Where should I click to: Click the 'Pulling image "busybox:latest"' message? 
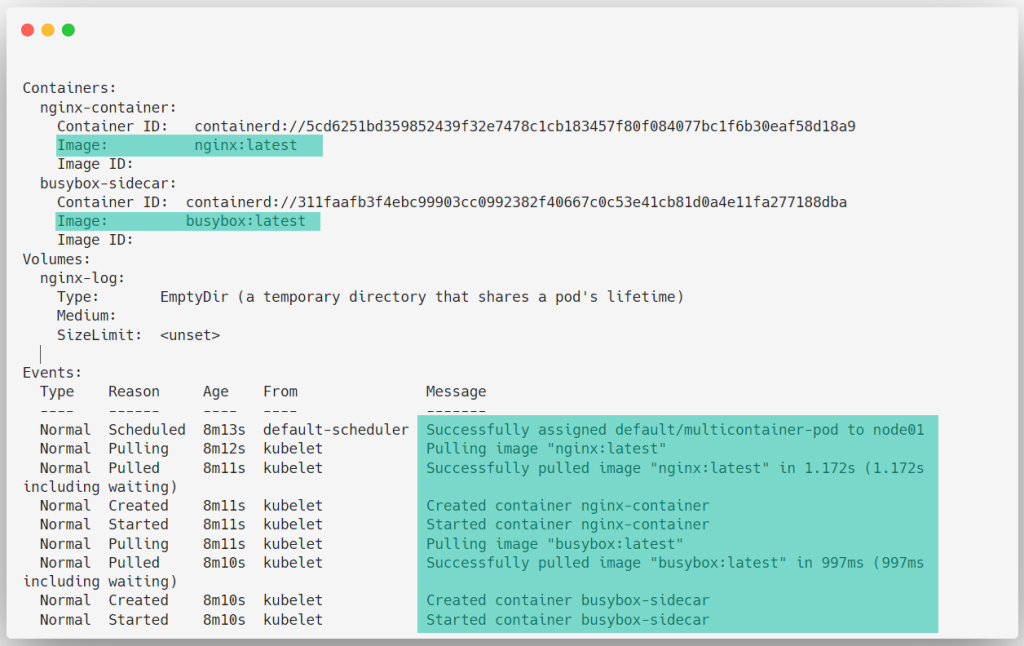(x=554, y=543)
